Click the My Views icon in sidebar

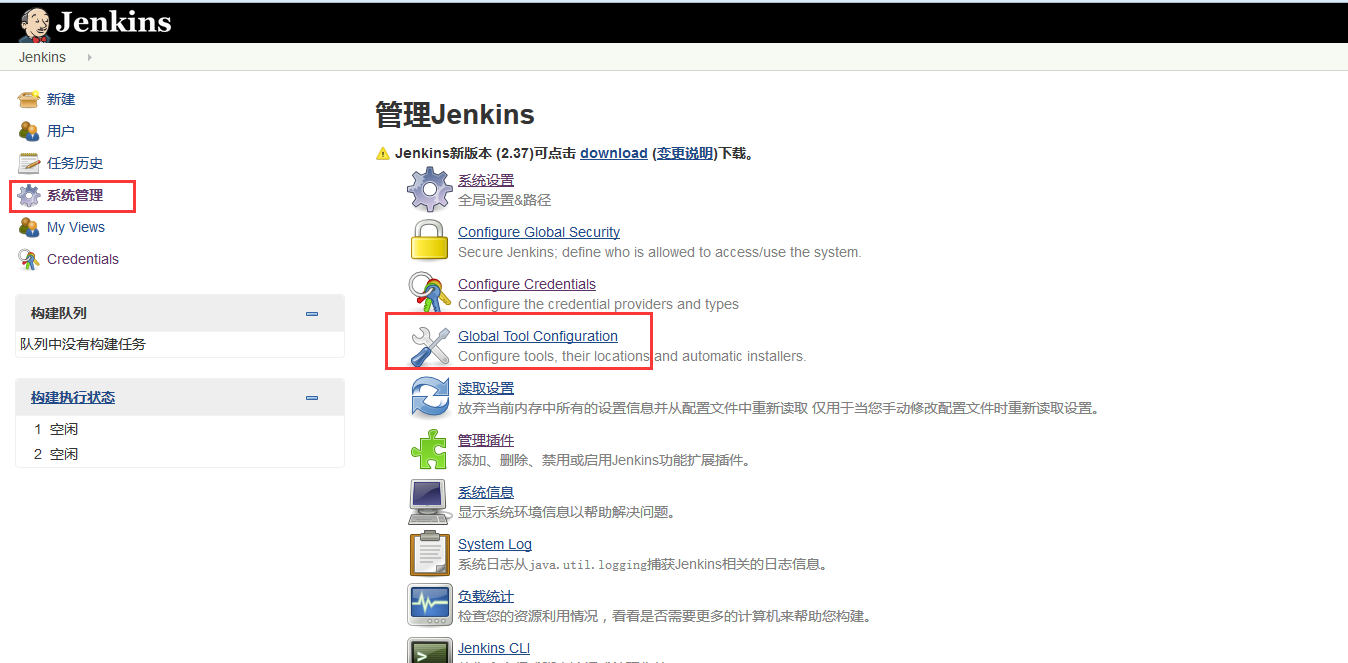coord(29,227)
